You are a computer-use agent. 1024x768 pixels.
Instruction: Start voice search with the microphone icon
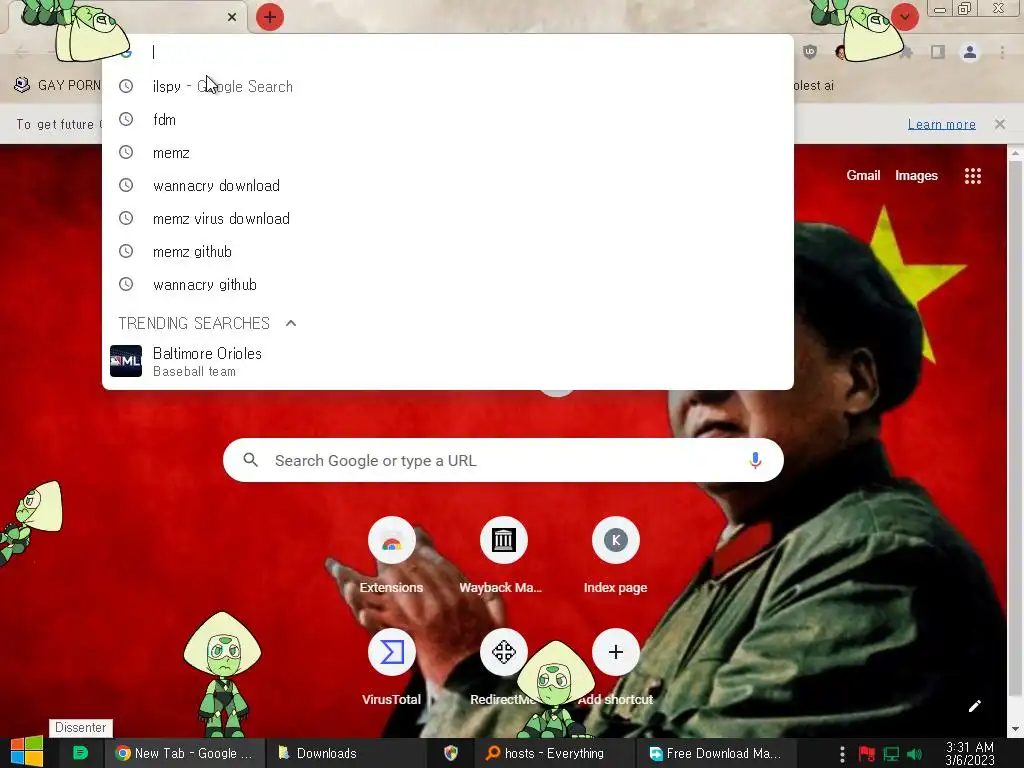[755, 460]
